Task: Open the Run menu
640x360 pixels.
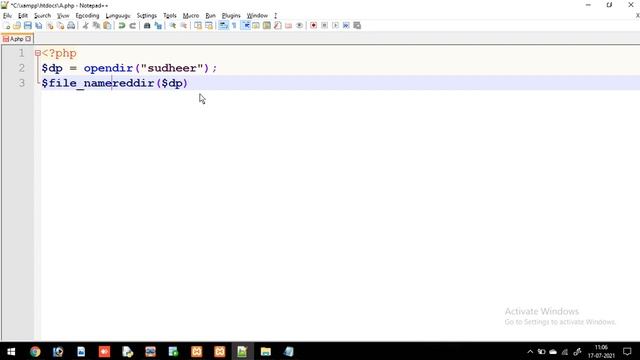Action: [x=210, y=16]
